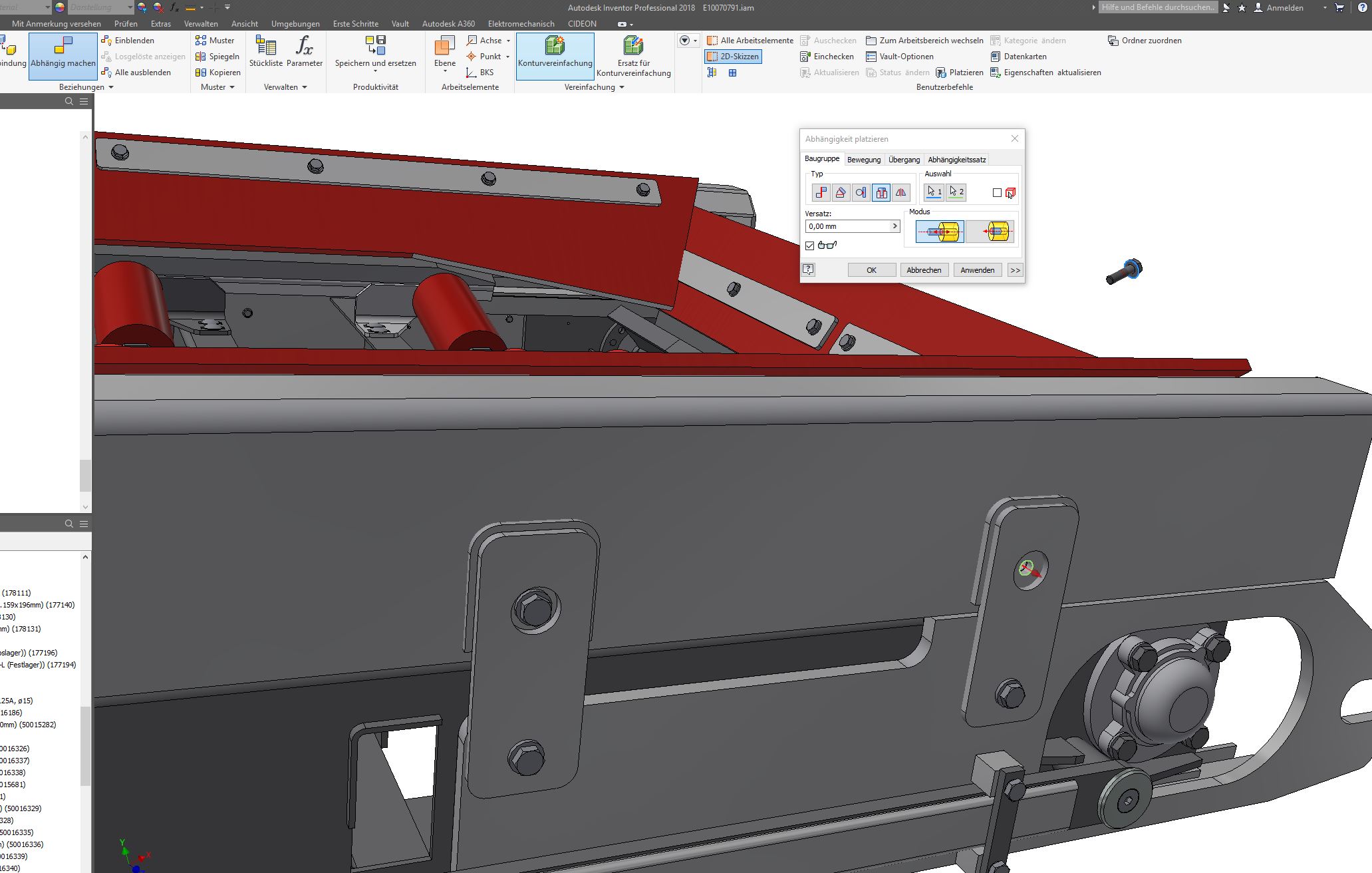Select the Angle constraint type icon
The width and height of the screenshot is (1372, 873).
tap(841, 192)
